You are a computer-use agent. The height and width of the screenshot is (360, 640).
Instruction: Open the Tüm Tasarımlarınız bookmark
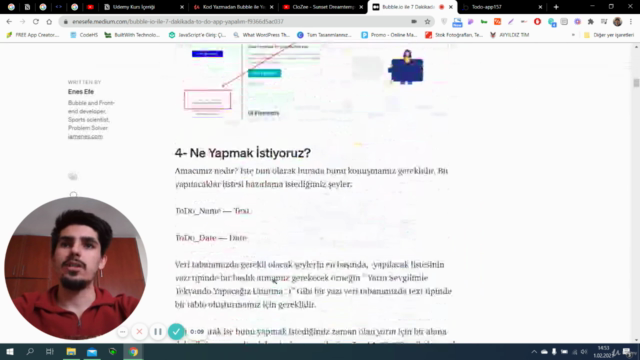point(324,35)
